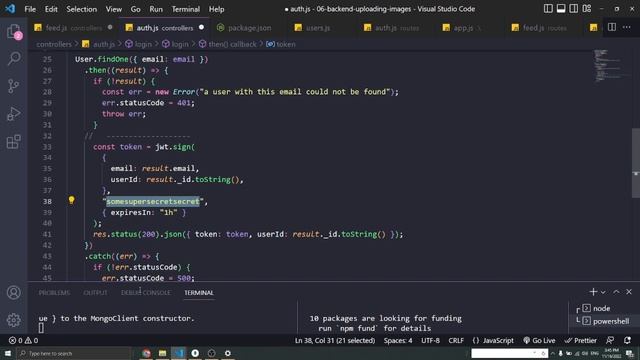The height and width of the screenshot is (360, 640).
Task: Open Windows Start menu
Action: point(7,353)
